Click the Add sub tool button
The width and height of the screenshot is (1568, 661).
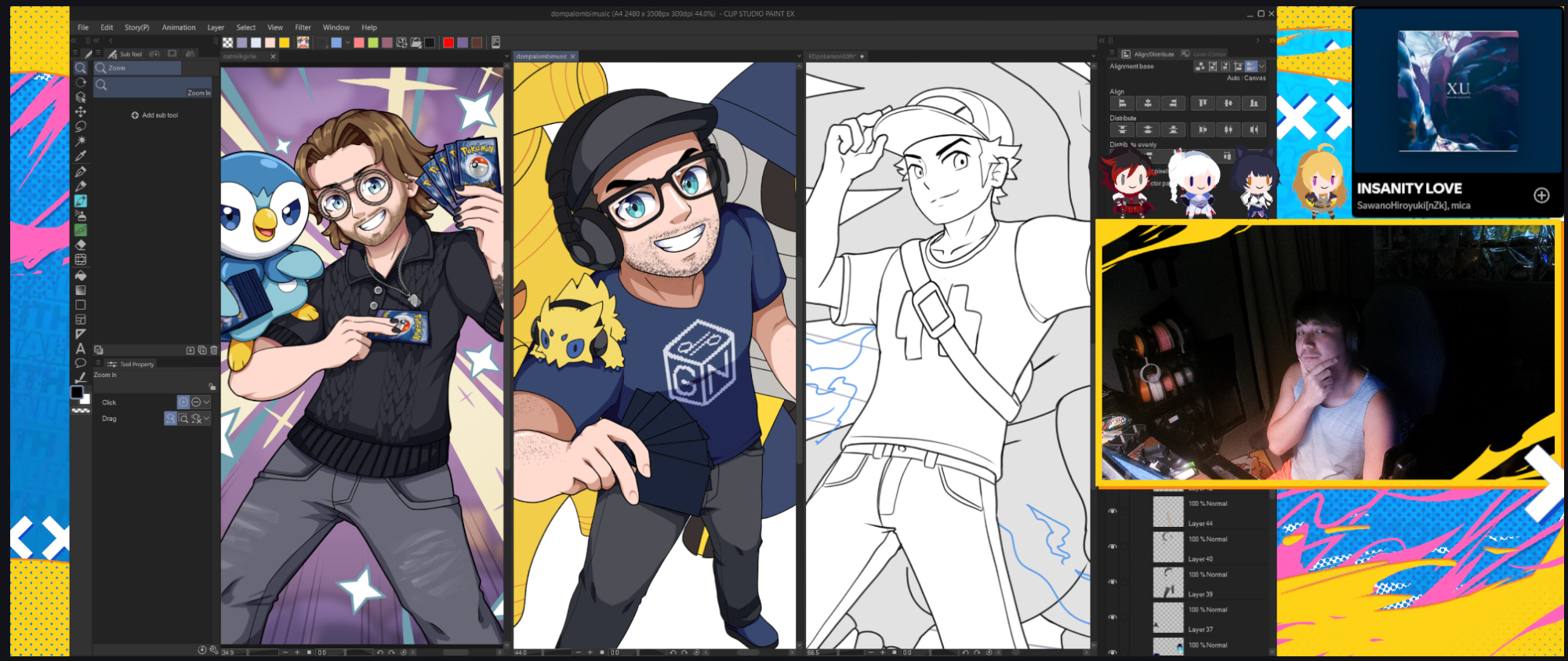(154, 115)
